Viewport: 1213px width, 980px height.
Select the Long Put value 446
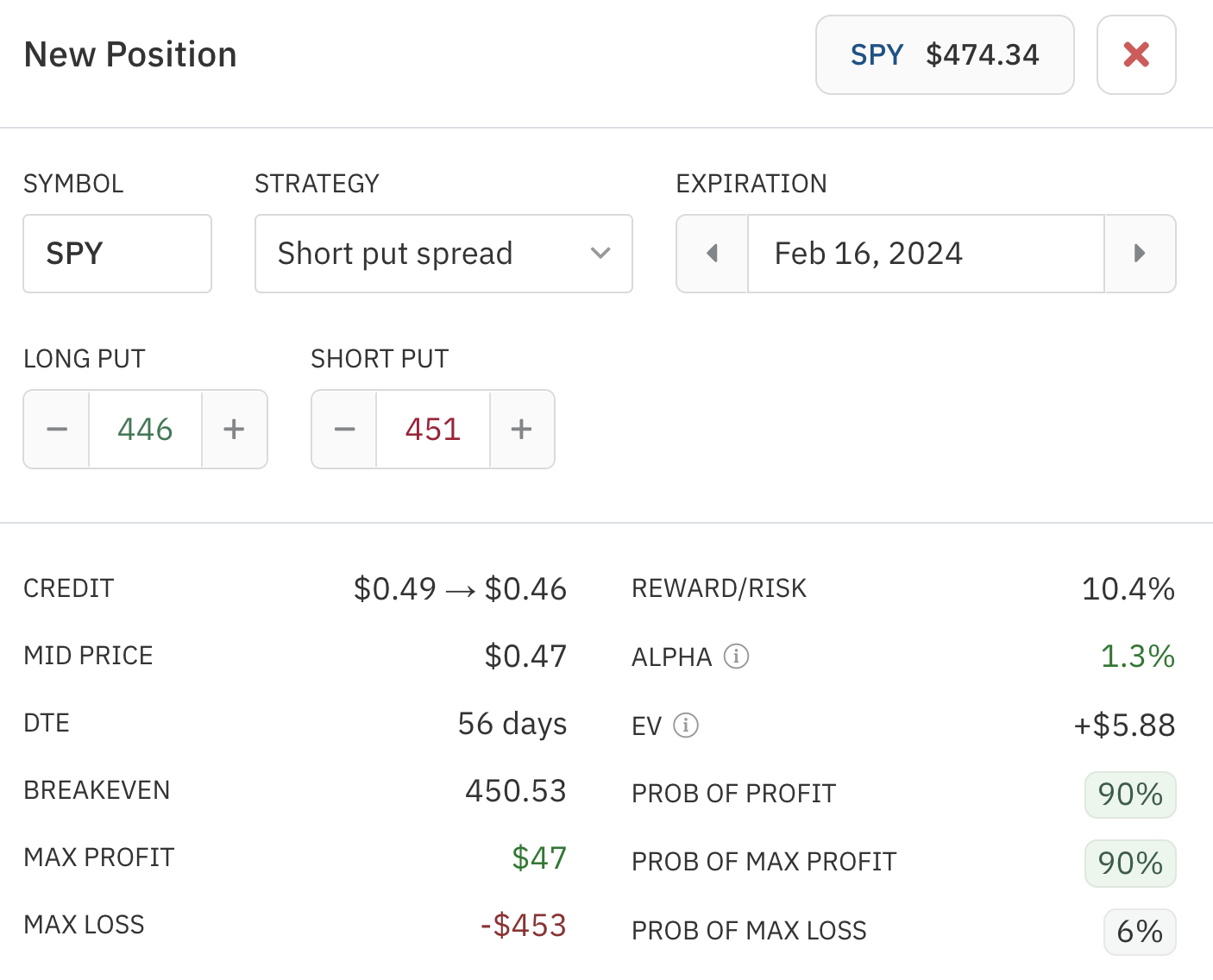tap(145, 429)
